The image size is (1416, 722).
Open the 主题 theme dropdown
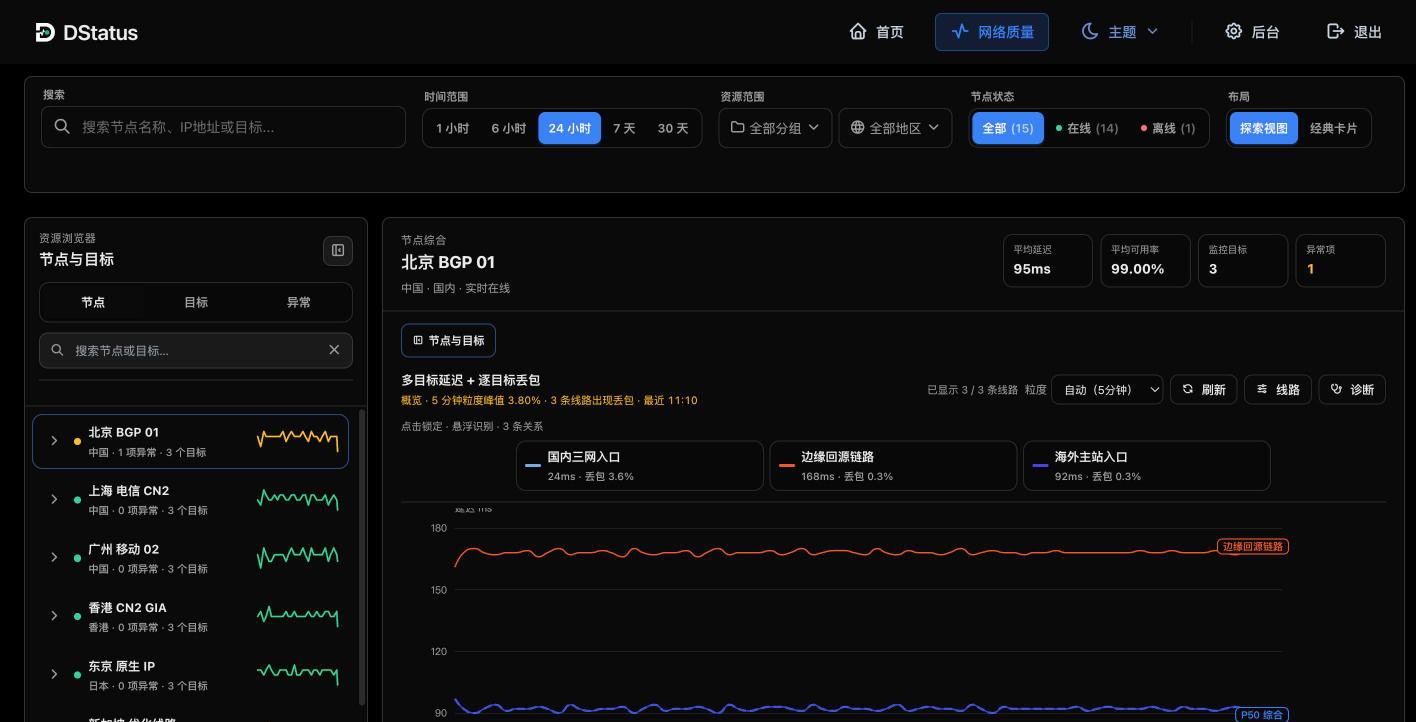tap(1120, 32)
